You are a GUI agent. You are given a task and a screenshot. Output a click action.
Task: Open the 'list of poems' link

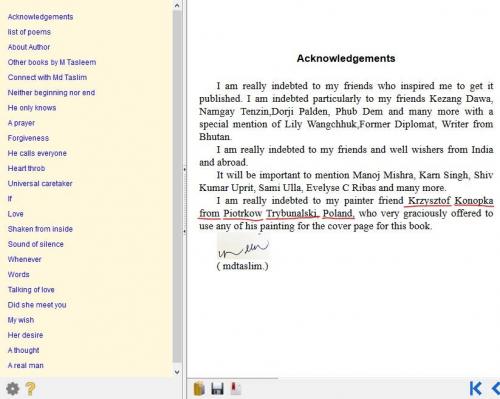29,32
